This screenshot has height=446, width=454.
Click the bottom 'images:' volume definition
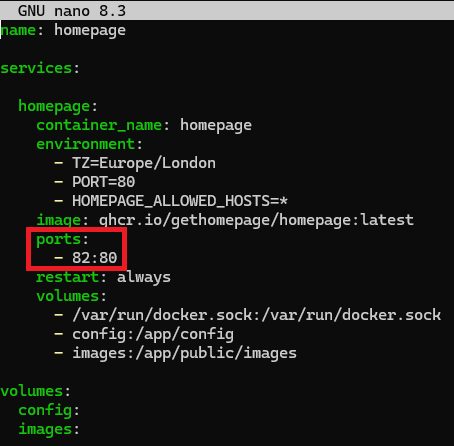49,429
